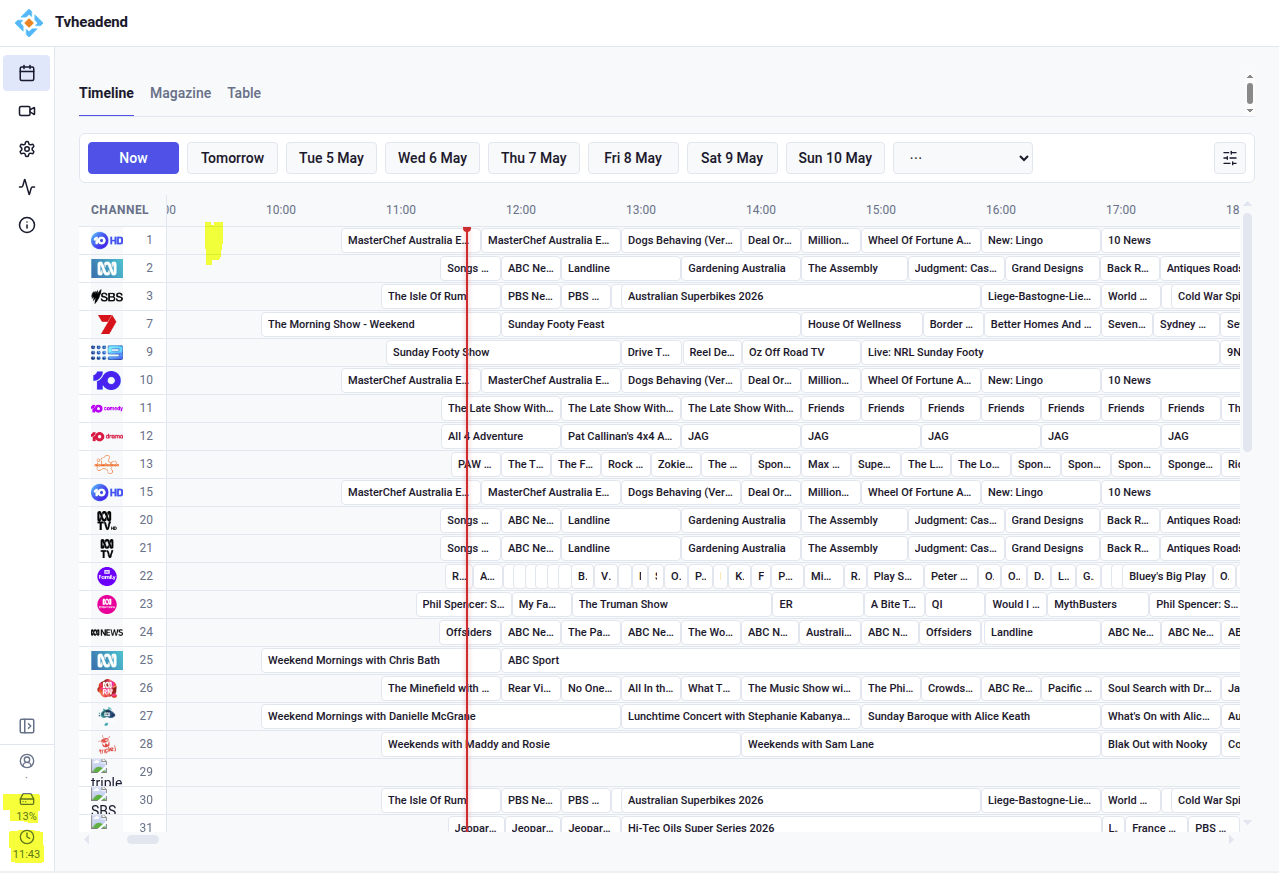Viewport: 1279px width, 873px height.
Task: Select the ABC News channel 24 logo
Action: coord(107,632)
